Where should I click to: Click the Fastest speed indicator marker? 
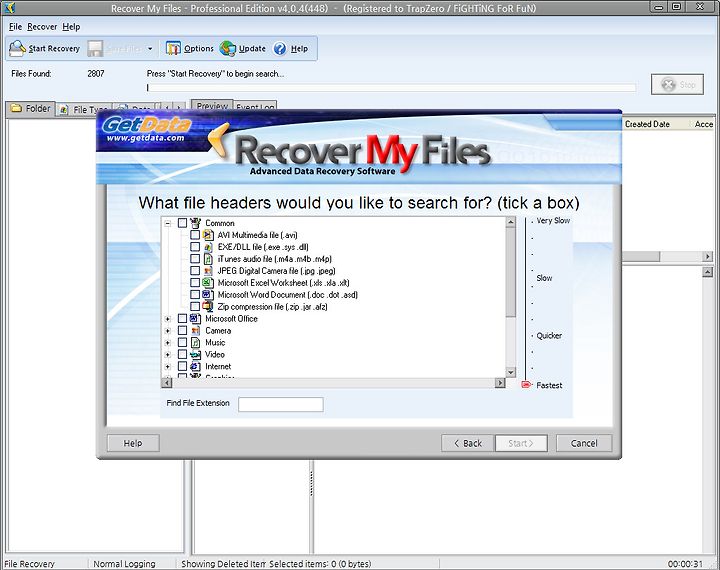pos(526,384)
